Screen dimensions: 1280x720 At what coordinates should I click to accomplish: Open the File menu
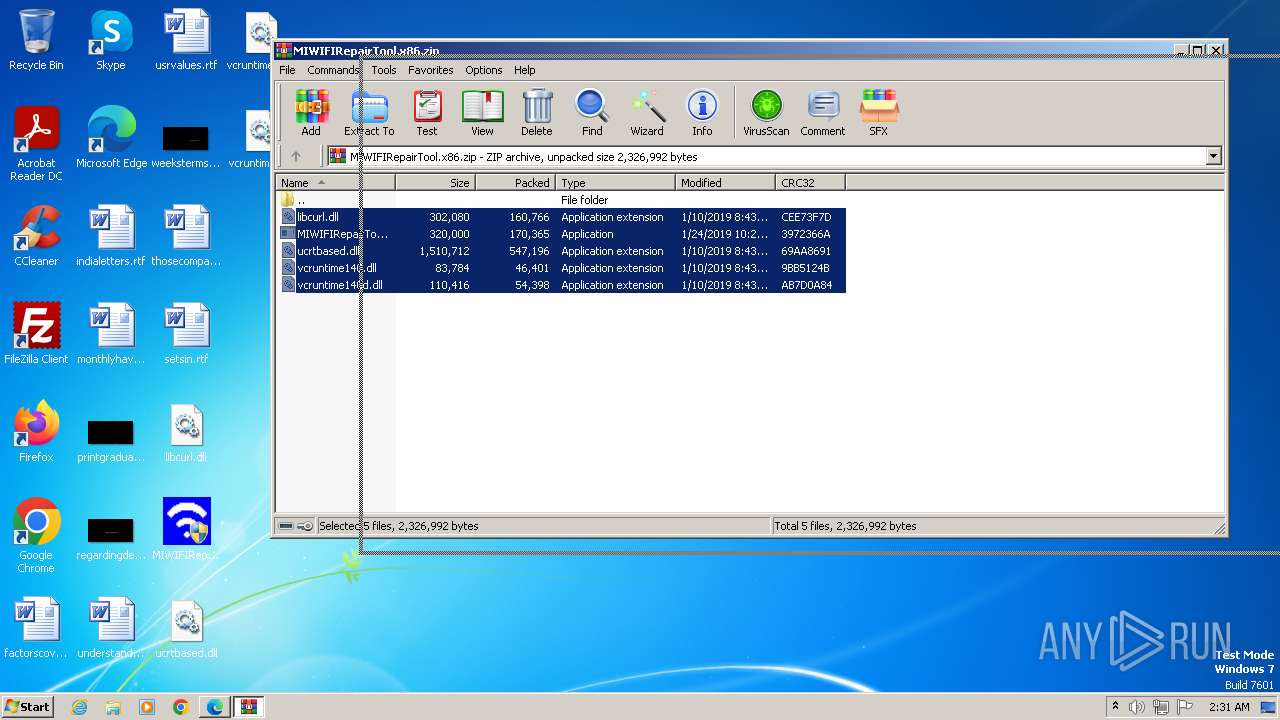[287, 70]
